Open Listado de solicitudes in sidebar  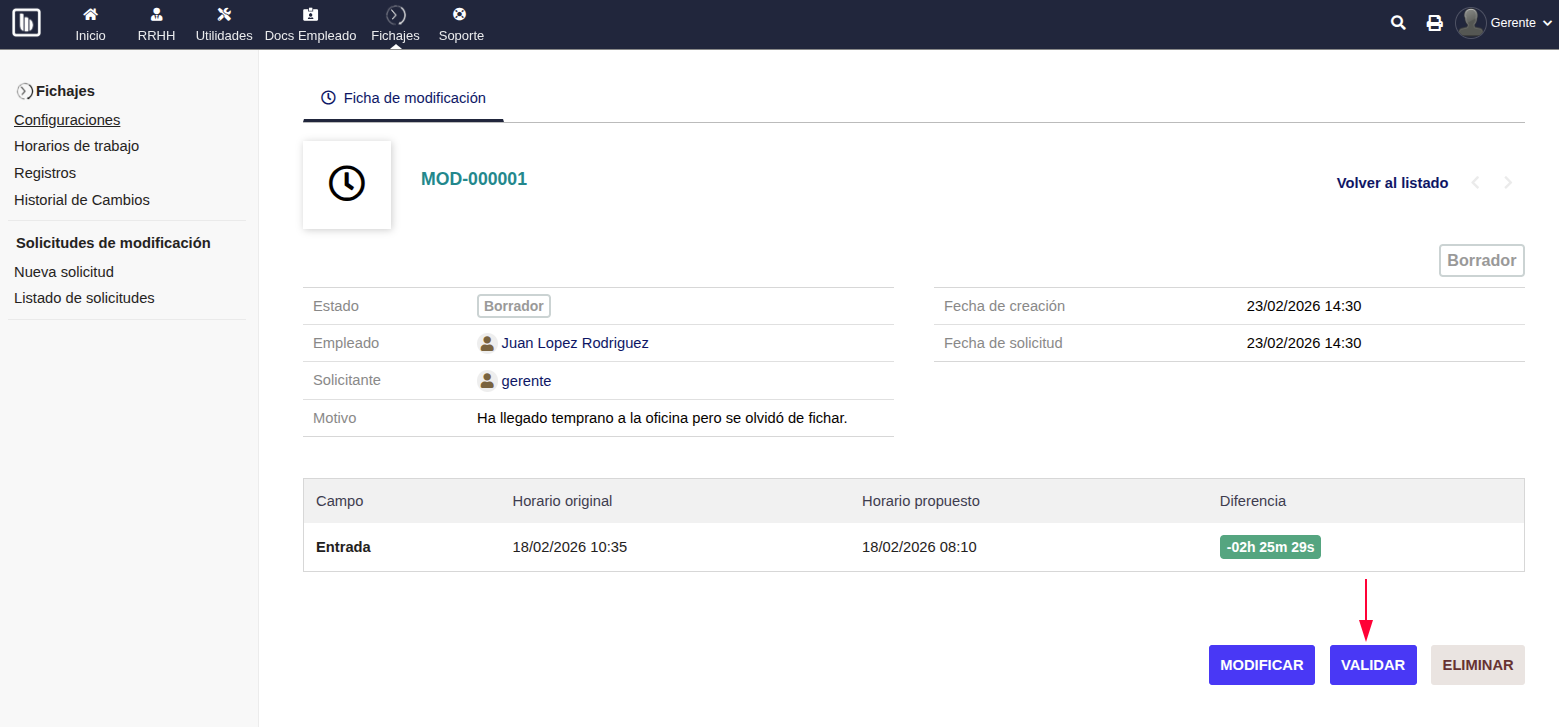[x=84, y=298]
